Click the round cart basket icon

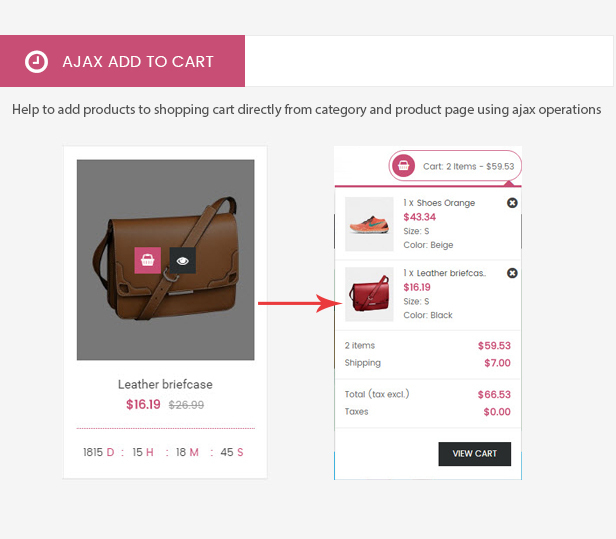click(x=403, y=166)
